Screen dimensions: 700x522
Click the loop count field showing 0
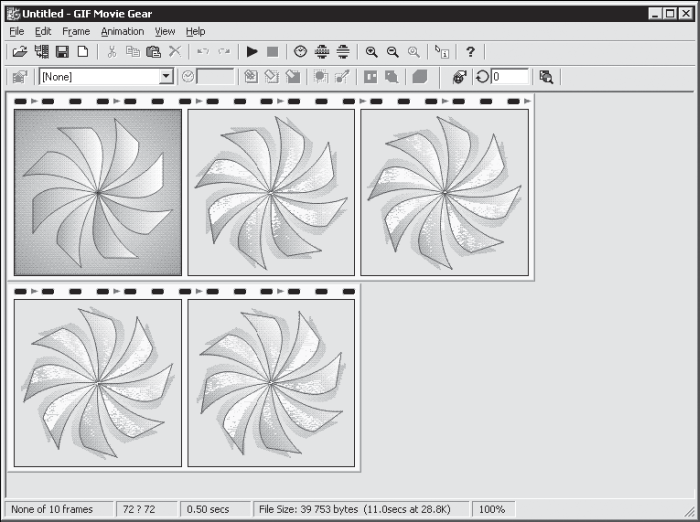[510, 76]
